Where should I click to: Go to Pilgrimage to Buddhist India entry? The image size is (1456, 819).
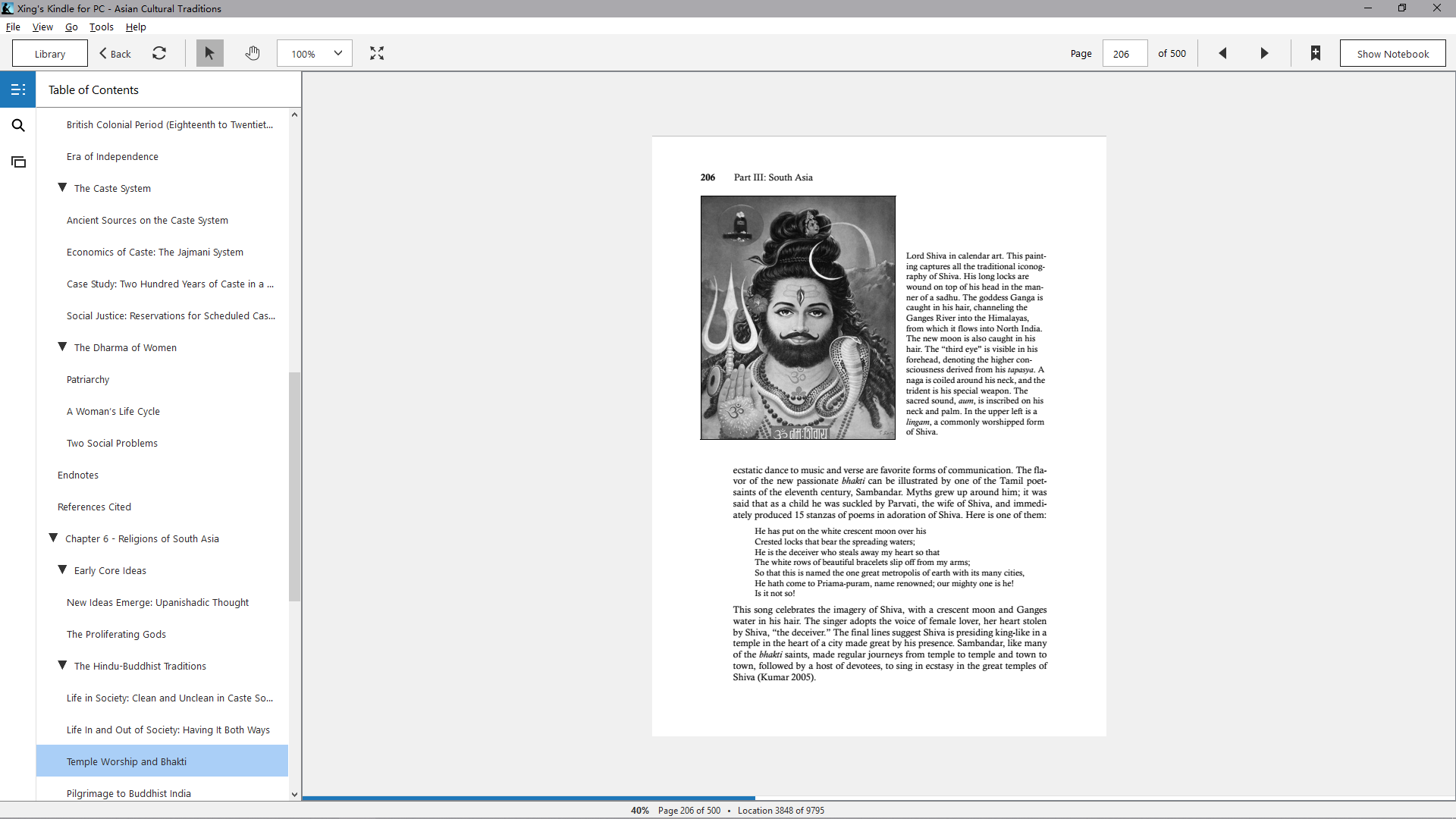129,793
